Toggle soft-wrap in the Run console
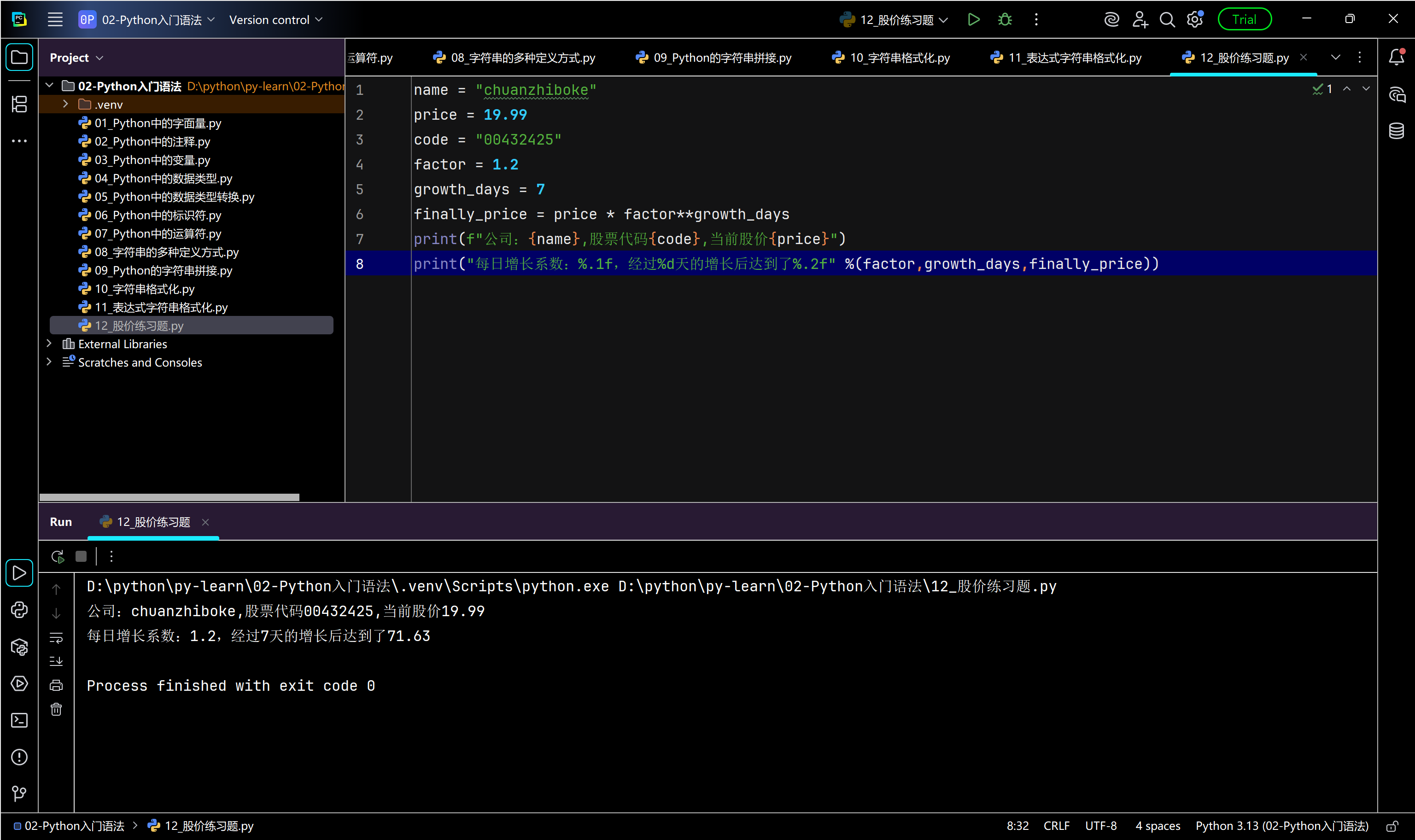Screen dimensions: 1415x840 56,637
